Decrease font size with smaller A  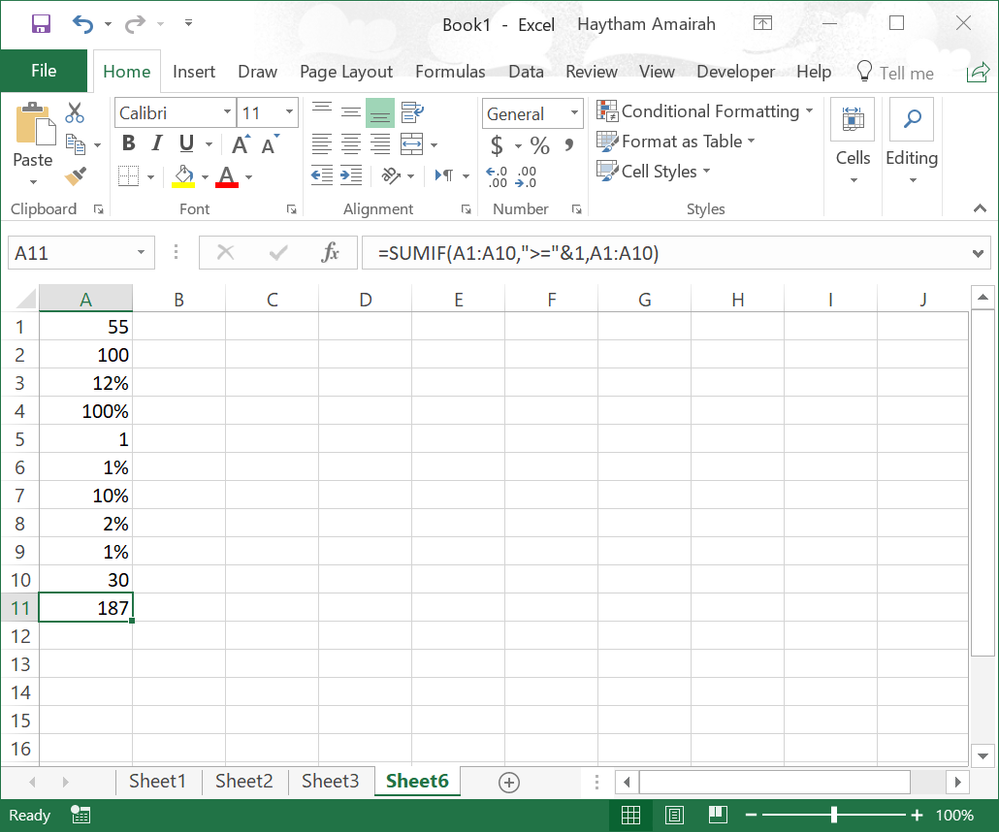[x=270, y=145]
